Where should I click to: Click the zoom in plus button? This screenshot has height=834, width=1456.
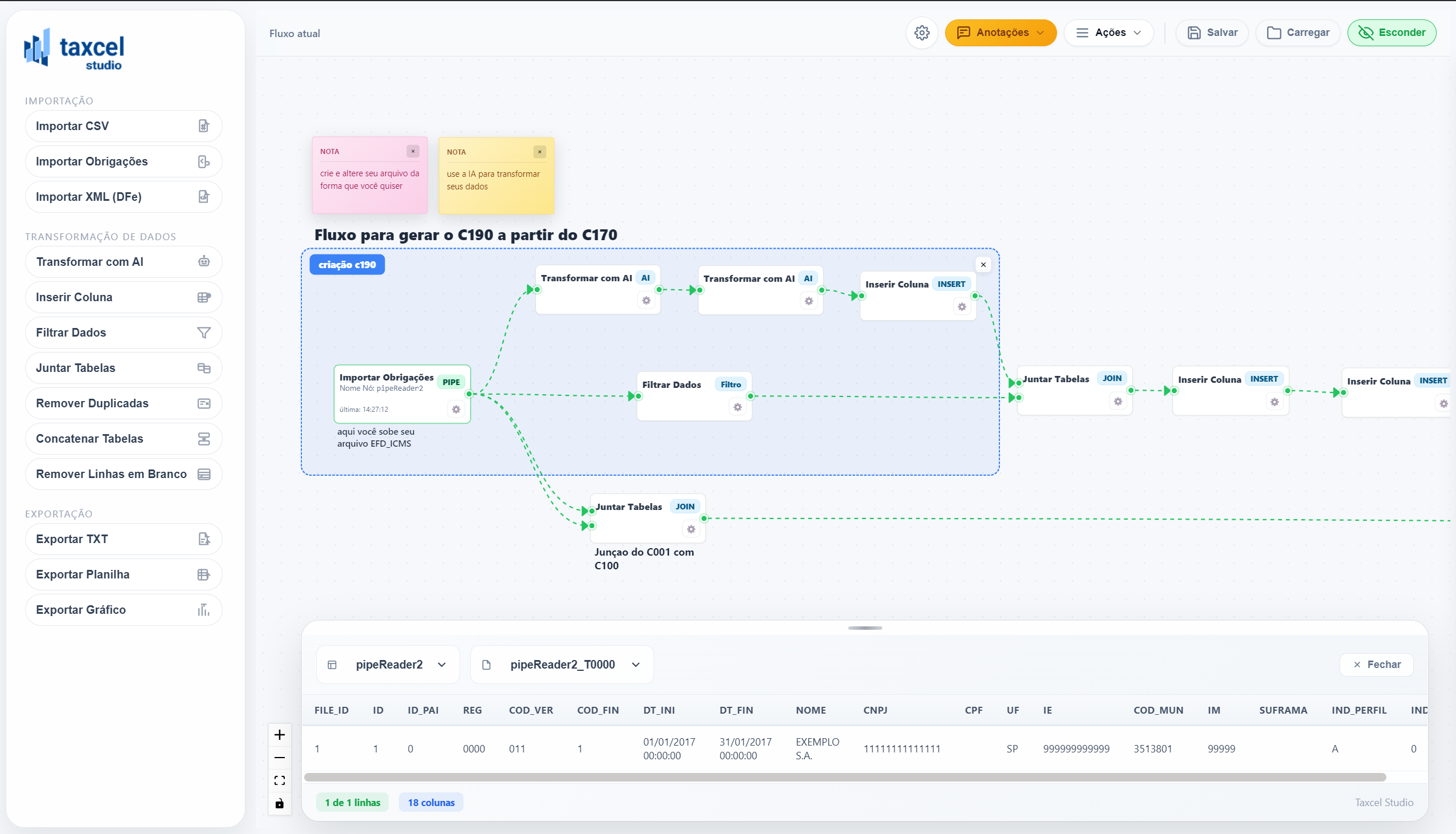(x=279, y=734)
